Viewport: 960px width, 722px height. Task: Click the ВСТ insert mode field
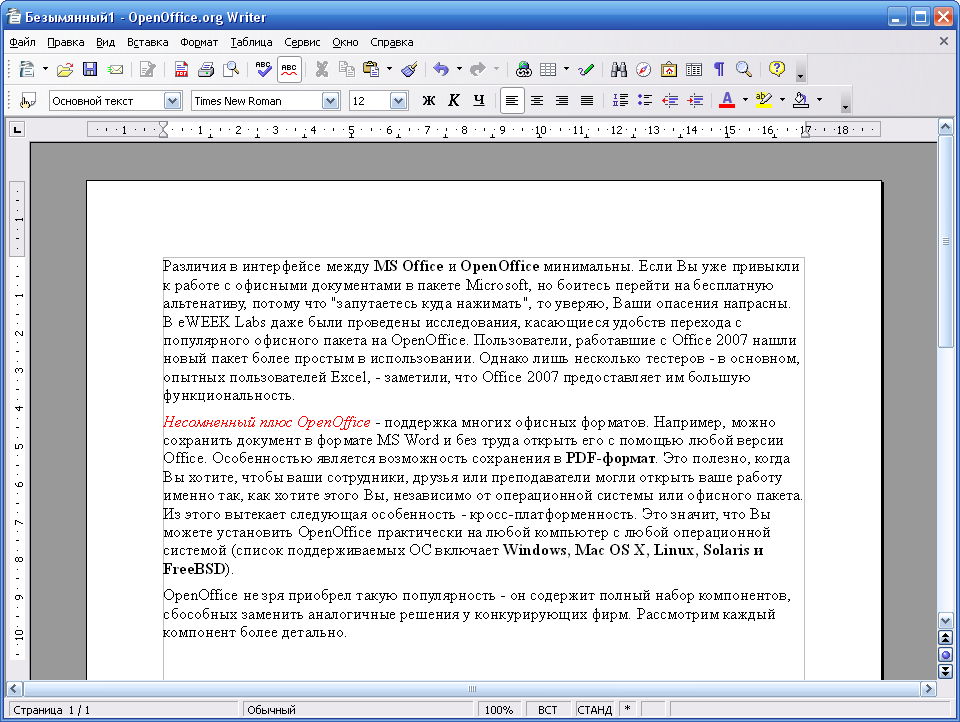point(547,710)
